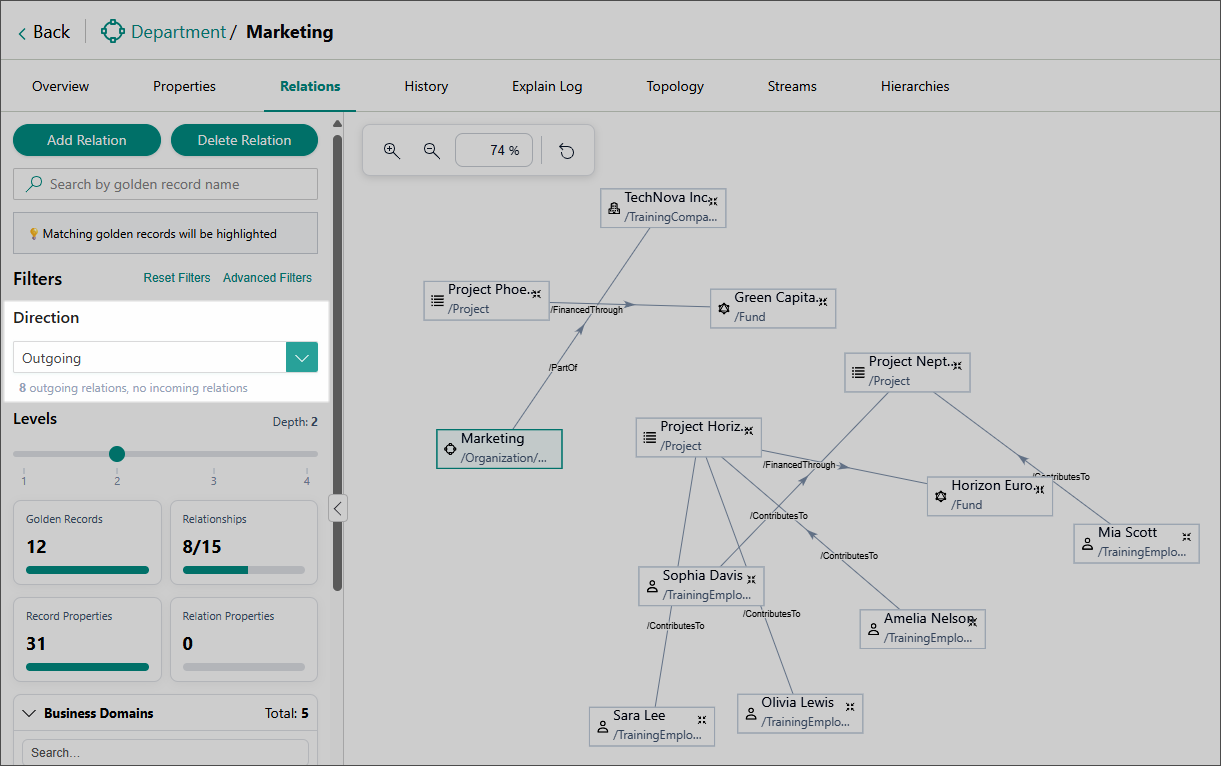
Task: Collapse the left filter panel
Action: [338, 509]
